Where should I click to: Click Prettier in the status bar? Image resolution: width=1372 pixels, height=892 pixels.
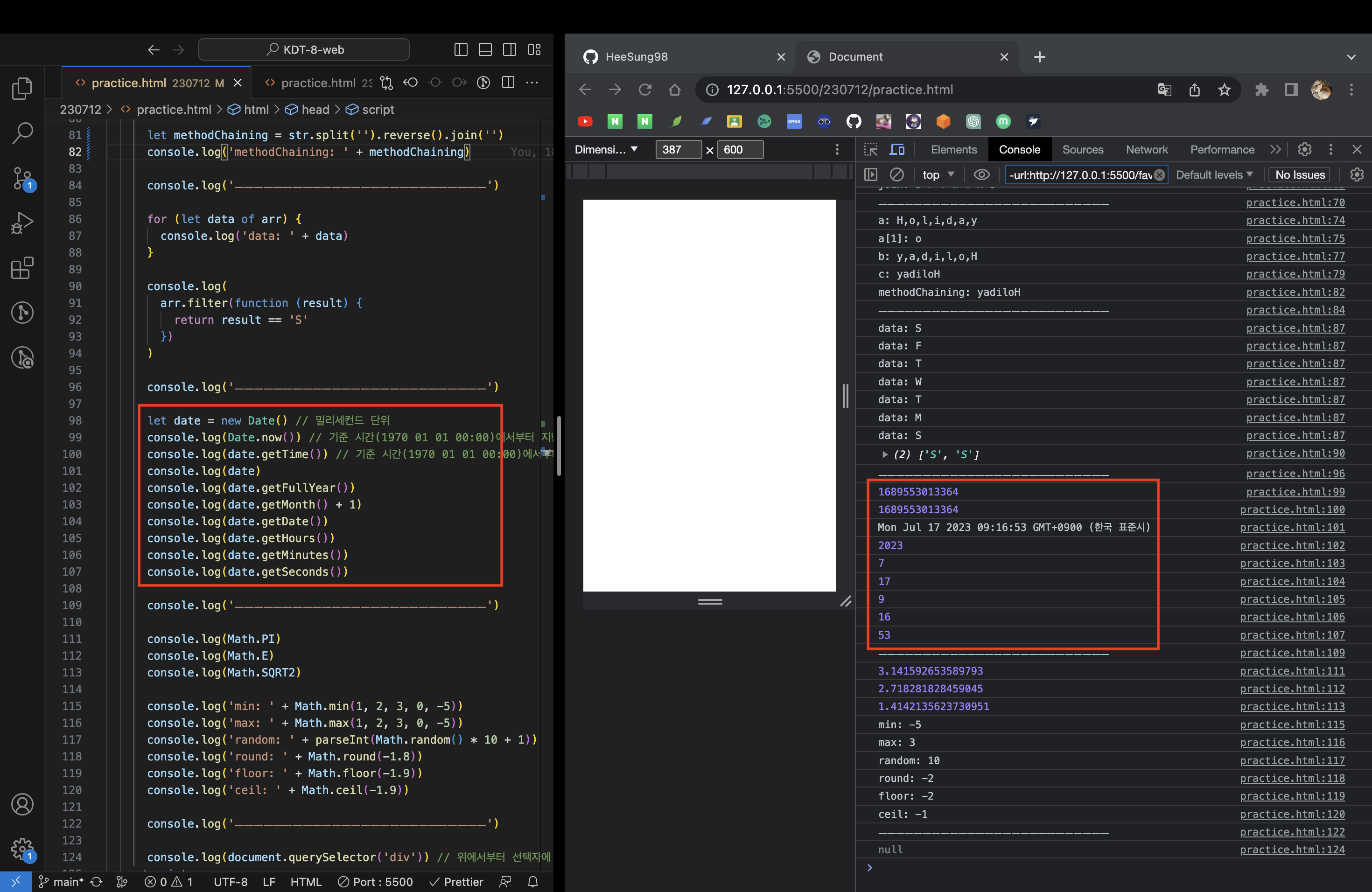pyautogui.click(x=456, y=882)
